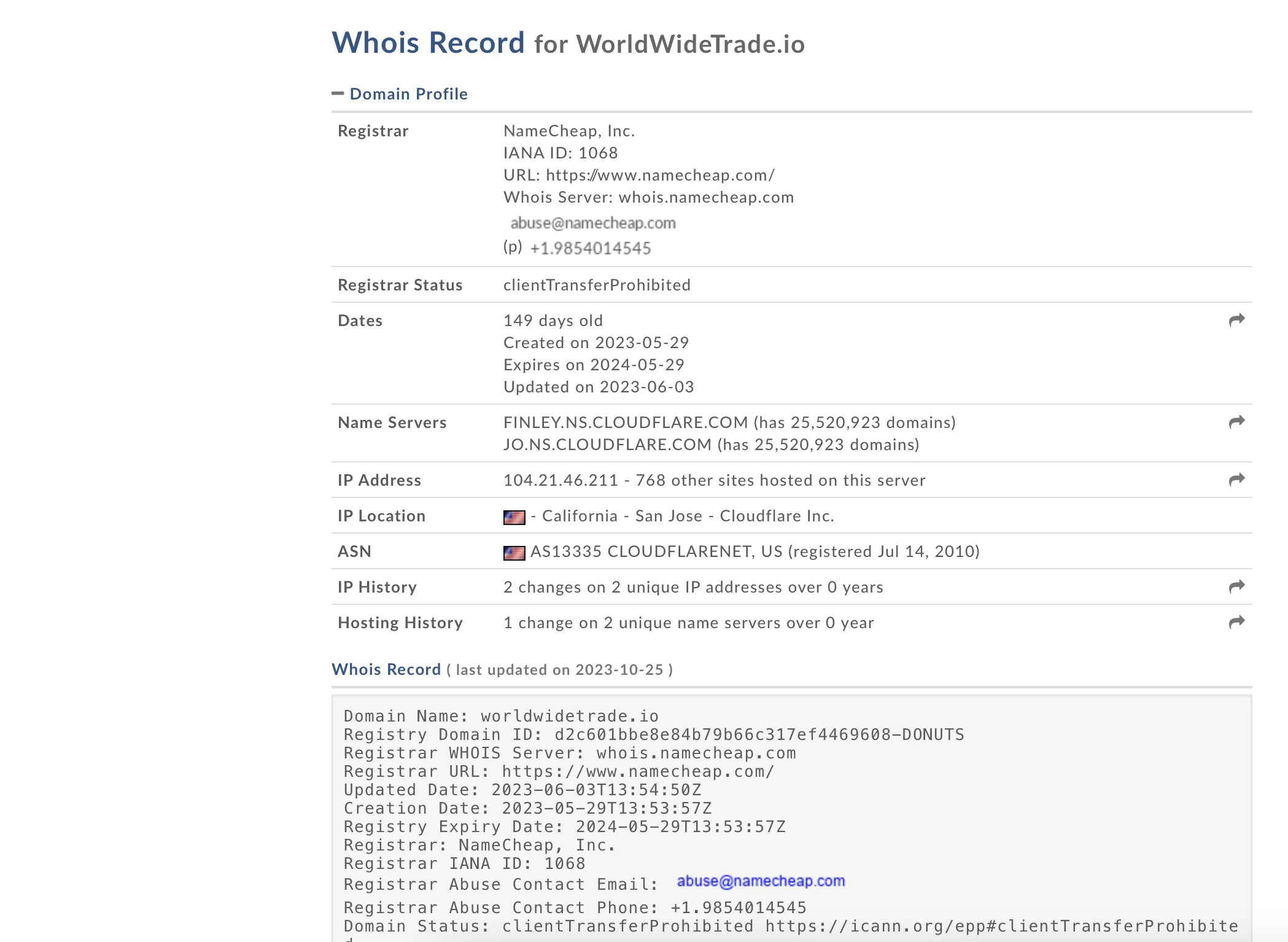Select the NameCheap, Inc. registrar name
This screenshot has width=1288, height=942.
pyautogui.click(x=569, y=131)
